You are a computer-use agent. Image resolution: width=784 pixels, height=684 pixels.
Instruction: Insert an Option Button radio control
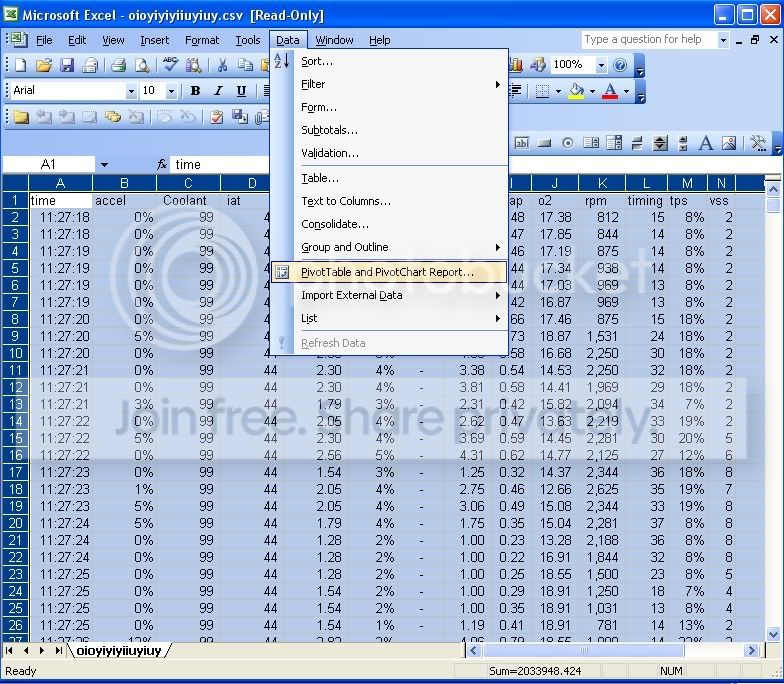[568, 144]
